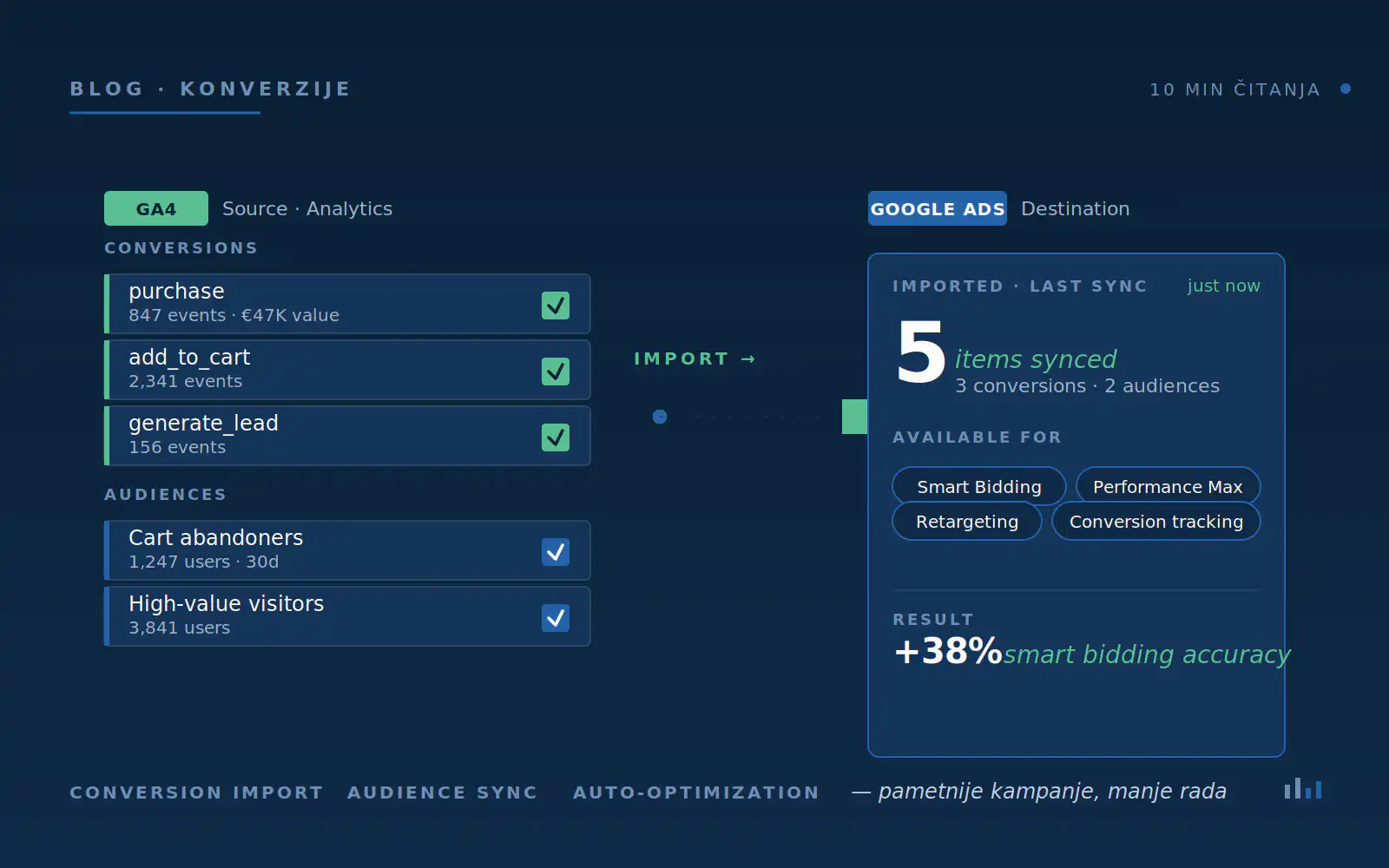Click the CONVERSION IMPORT footer tag

tap(196, 792)
